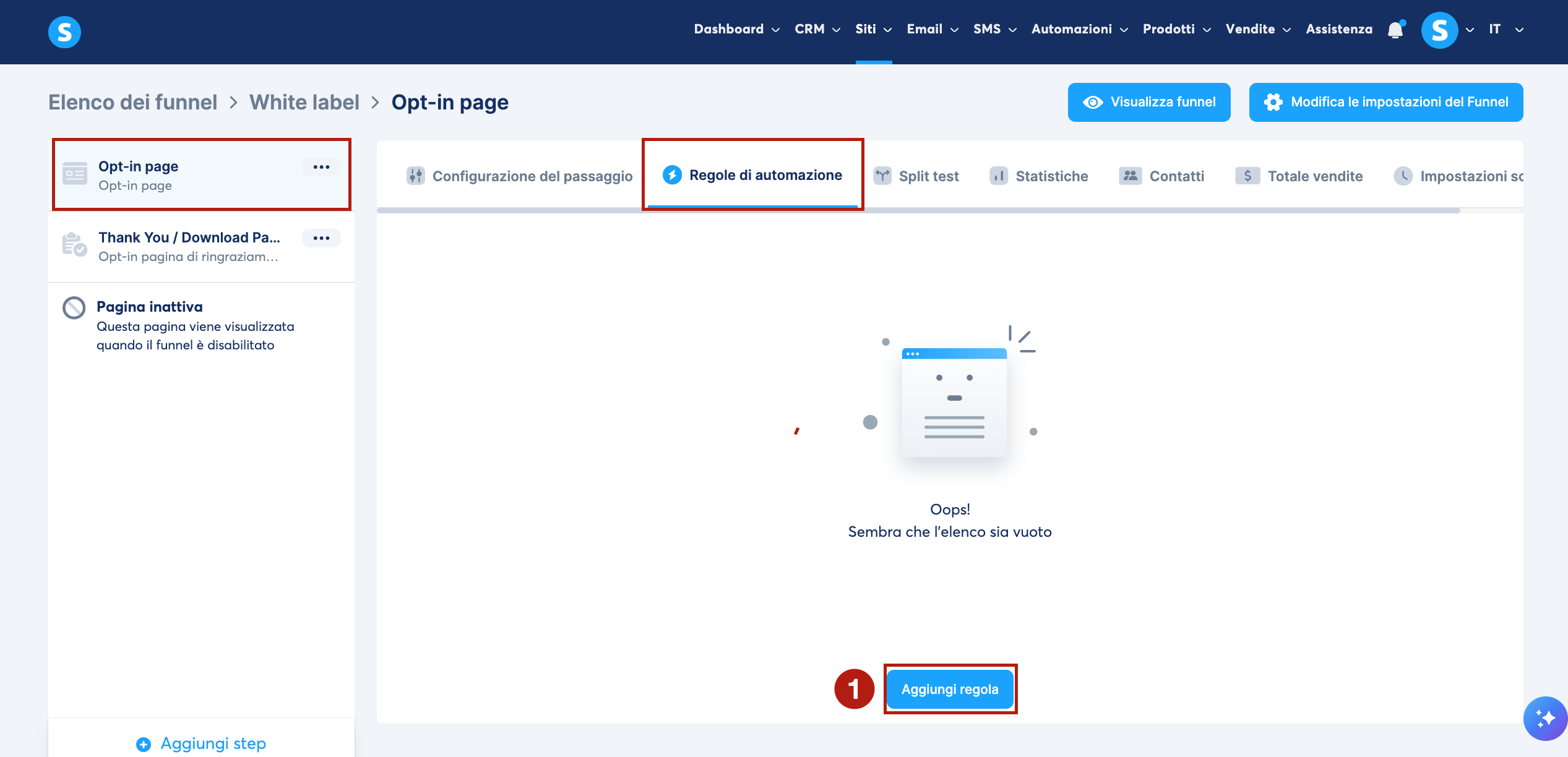1568x757 pixels.
Task: Open the notifications bell
Action: (x=1395, y=30)
